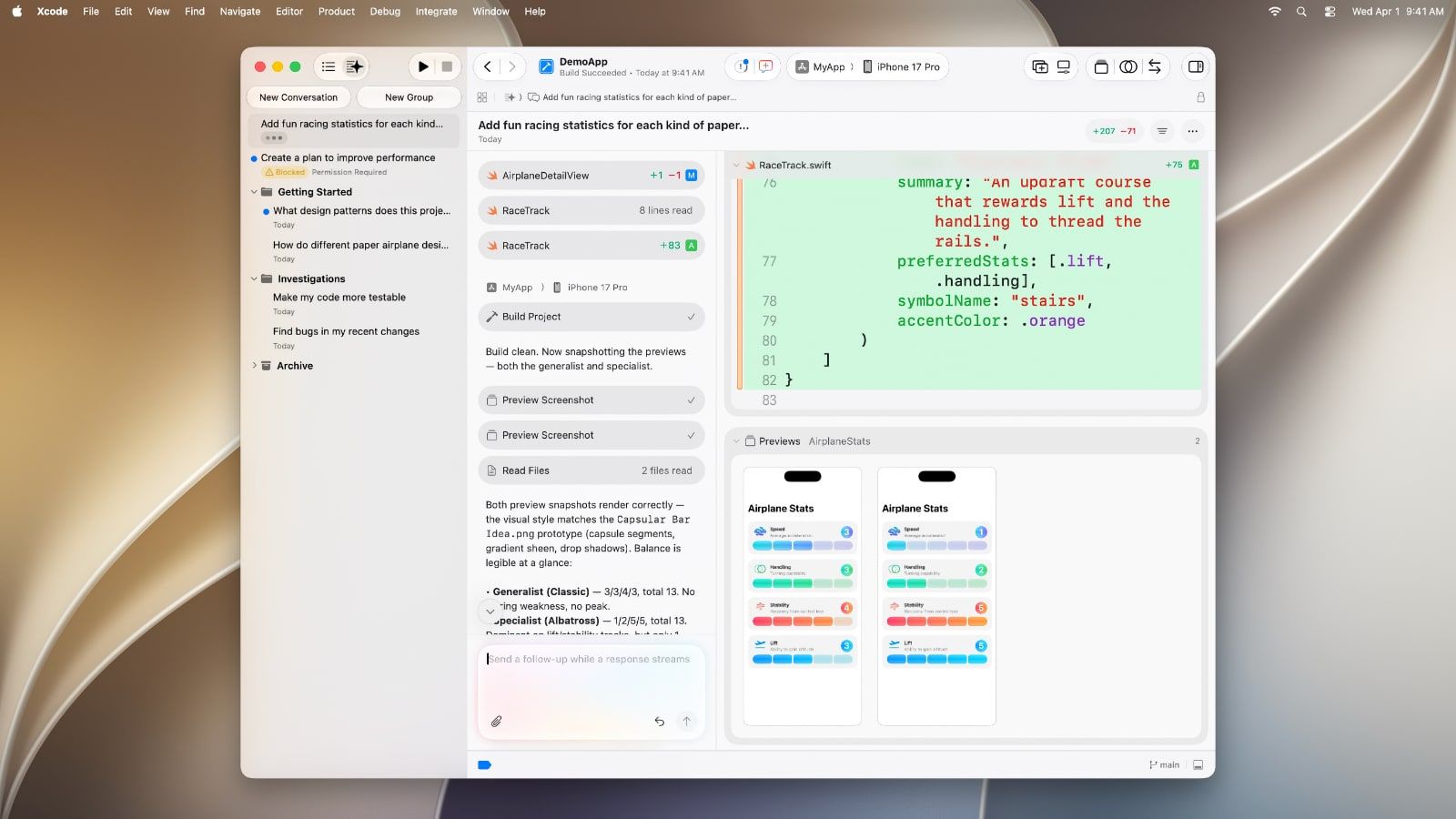Open the RaceTrack 8 lines read card
Screen dimensions: 1456x819
[x=591, y=210]
